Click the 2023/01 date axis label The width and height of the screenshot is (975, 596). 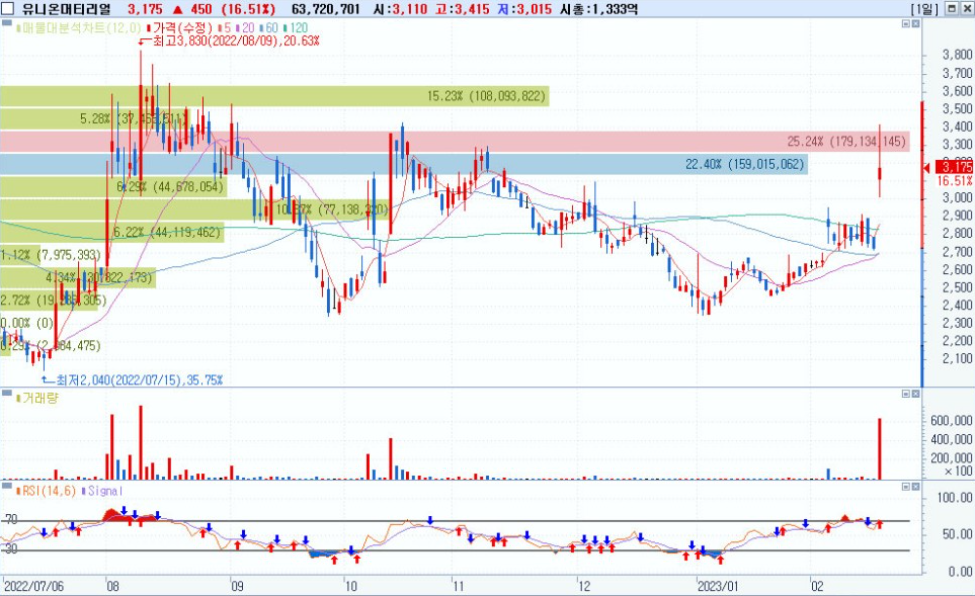pyautogui.click(x=718, y=586)
